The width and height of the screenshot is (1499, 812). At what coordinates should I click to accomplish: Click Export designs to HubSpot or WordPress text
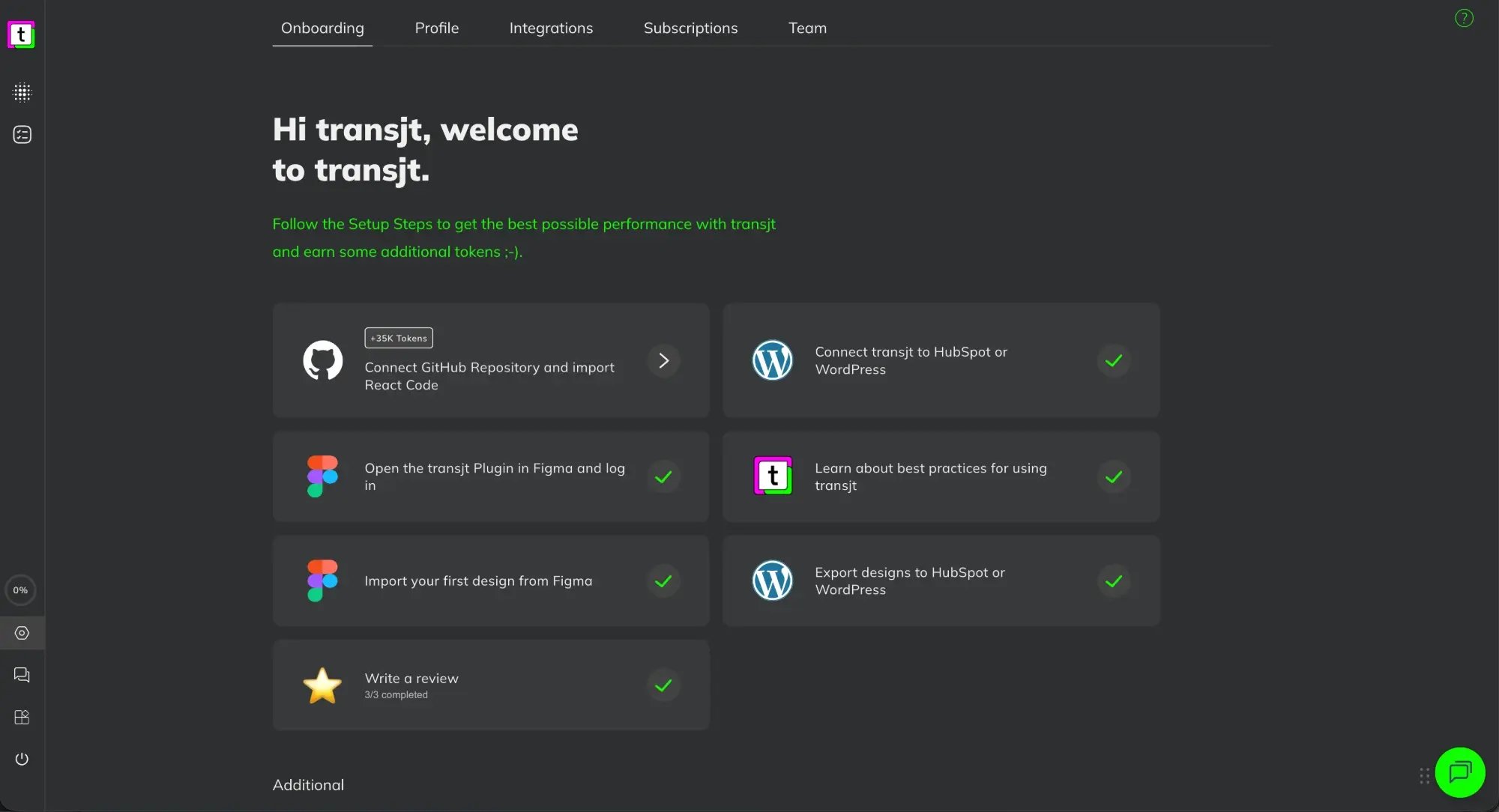(x=910, y=581)
